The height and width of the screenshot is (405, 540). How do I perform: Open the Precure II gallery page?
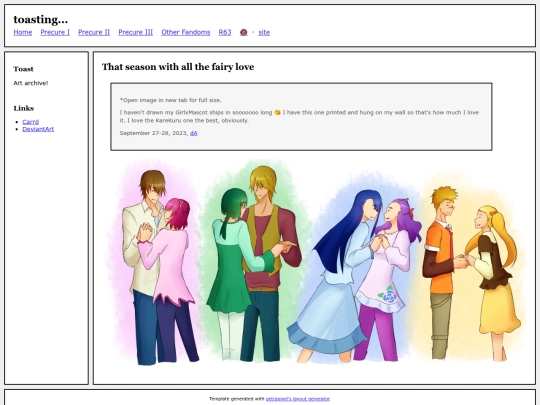click(x=94, y=32)
